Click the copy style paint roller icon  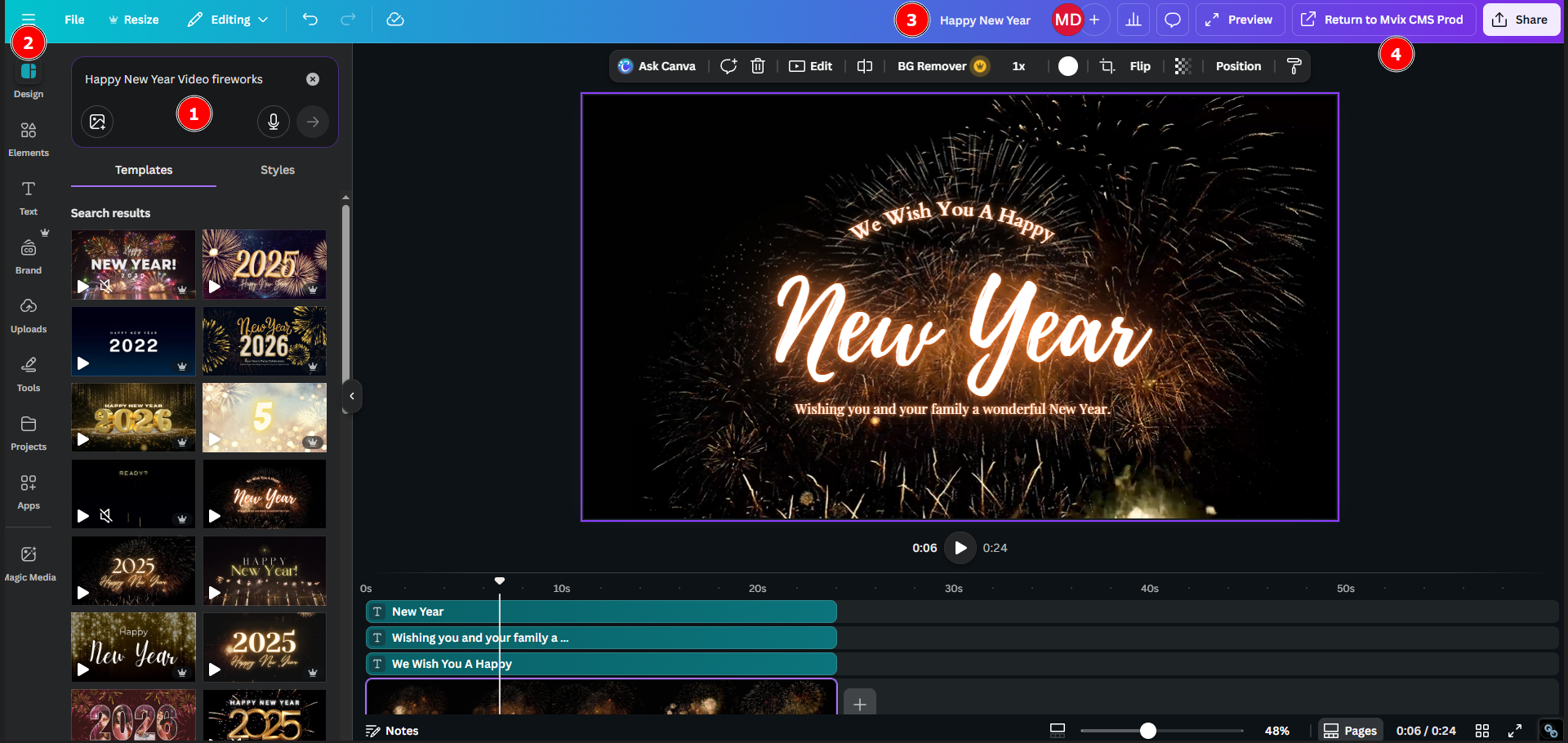coord(1294,66)
